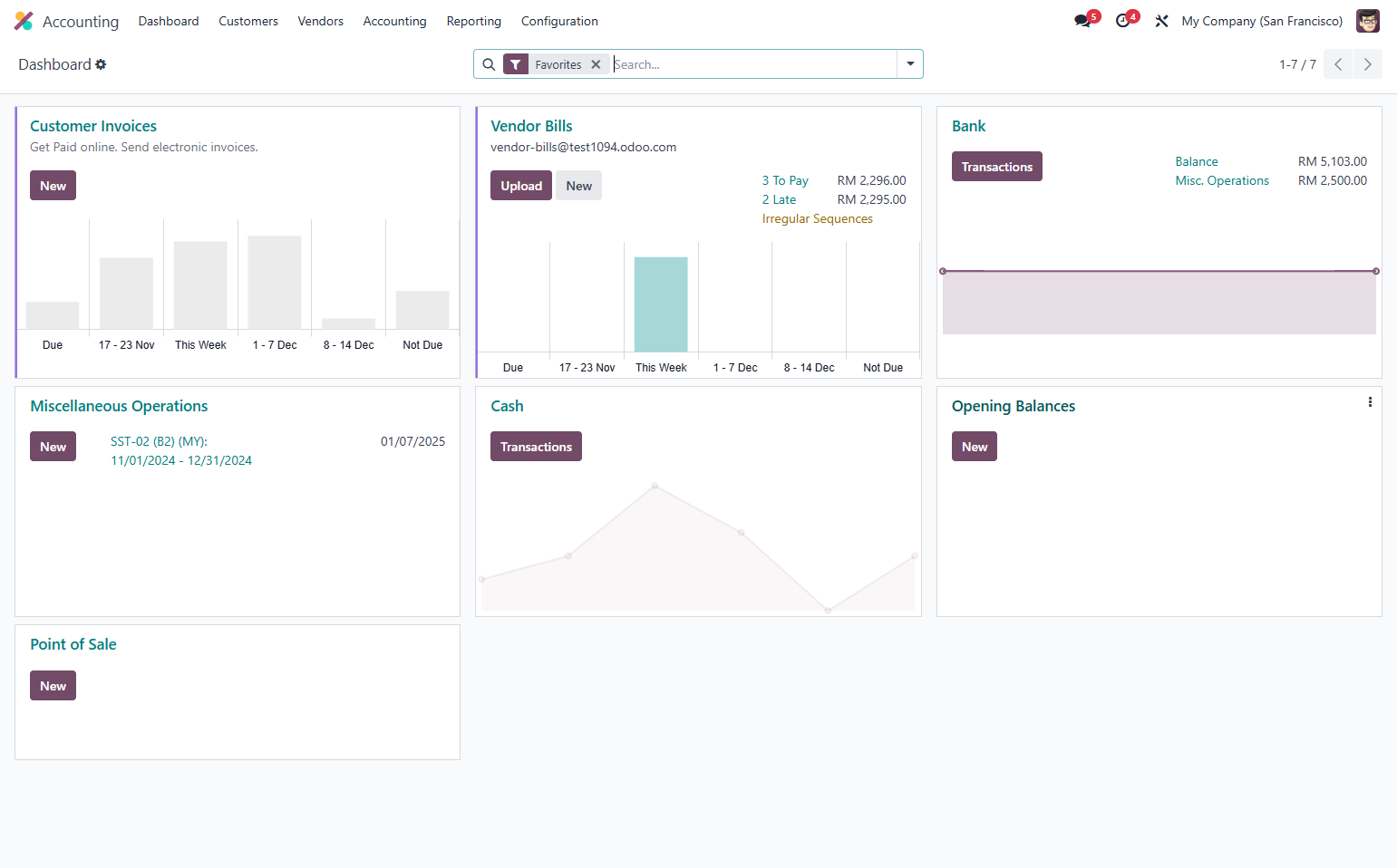Create new vendor bill
Viewport: 1397px width, 868px height.
pyautogui.click(x=578, y=186)
